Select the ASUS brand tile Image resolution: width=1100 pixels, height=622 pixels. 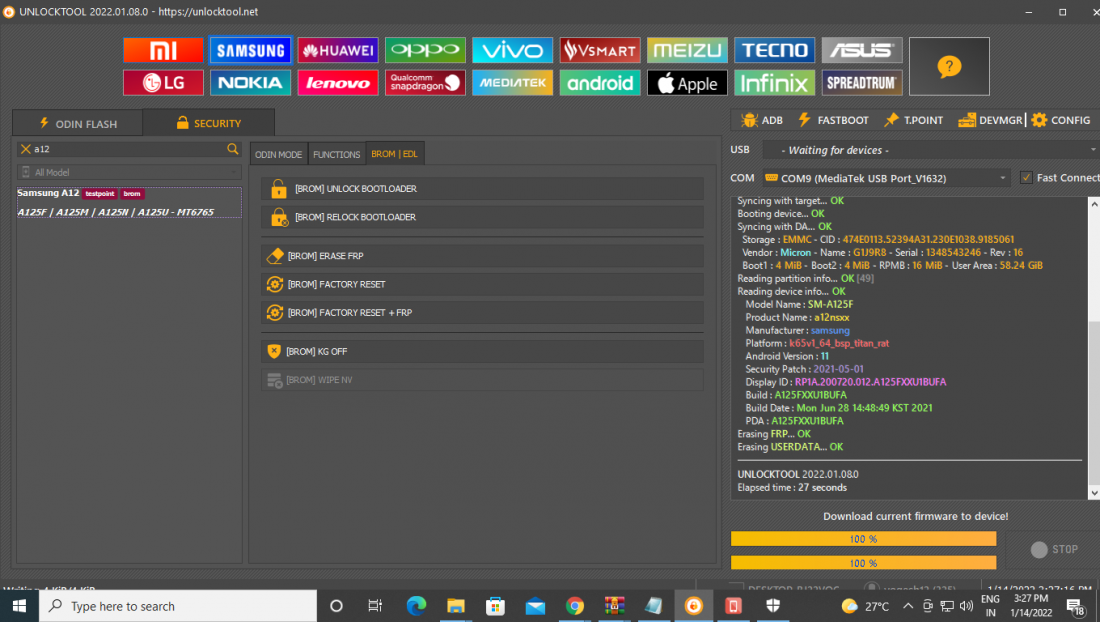pos(862,50)
